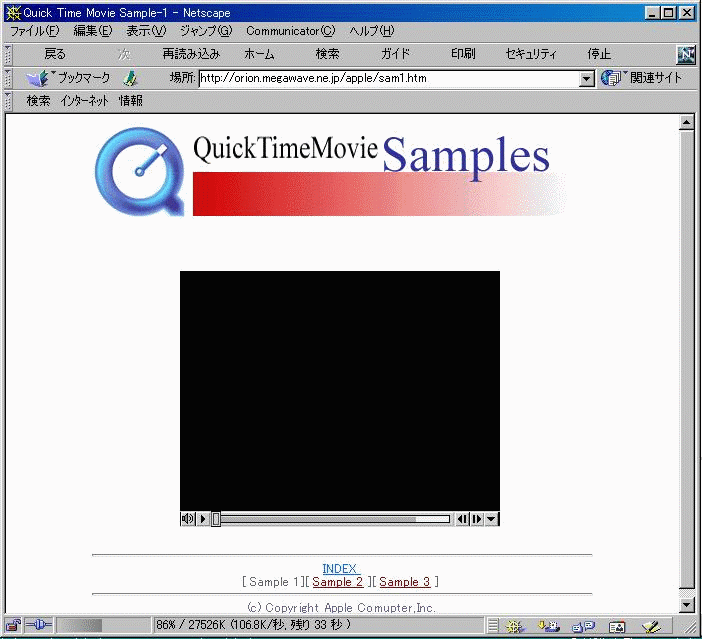702x639 pixels.
Task: Open the Sample 2 link
Action: coord(338,582)
